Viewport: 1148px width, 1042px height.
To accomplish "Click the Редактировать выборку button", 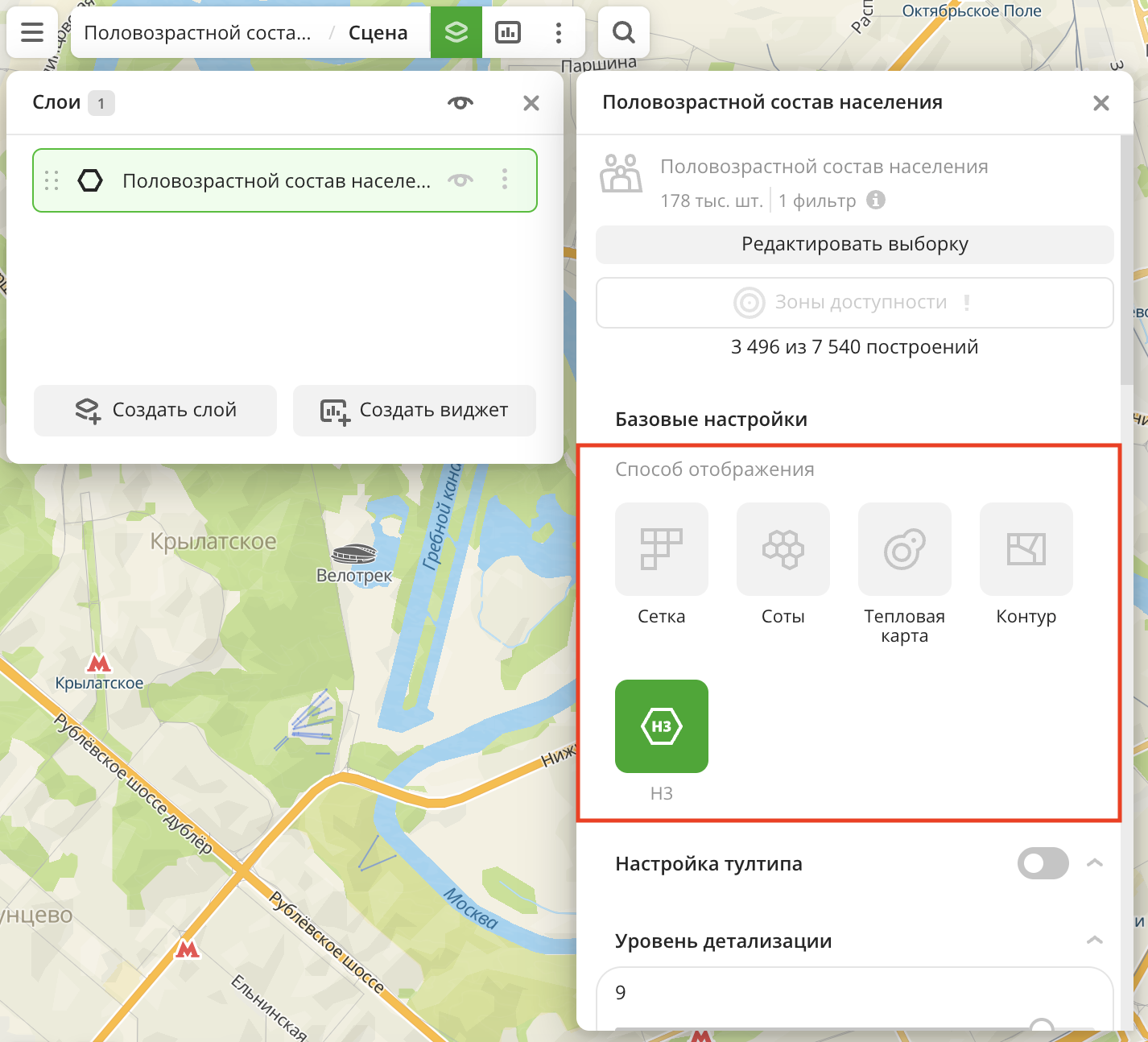I will click(854, 245).
